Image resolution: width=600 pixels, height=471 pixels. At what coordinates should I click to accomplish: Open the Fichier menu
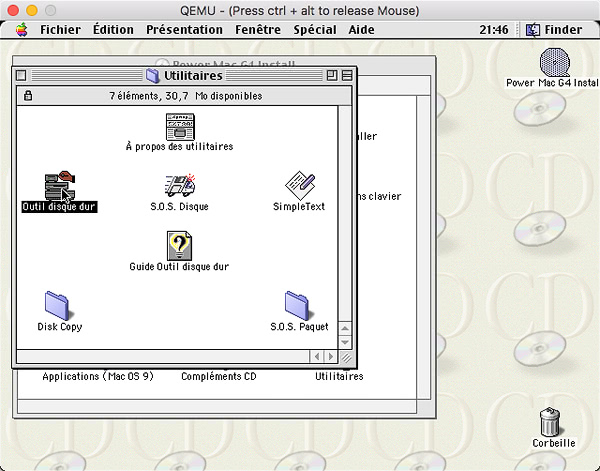pyautogui.click(x=60, y=30)
